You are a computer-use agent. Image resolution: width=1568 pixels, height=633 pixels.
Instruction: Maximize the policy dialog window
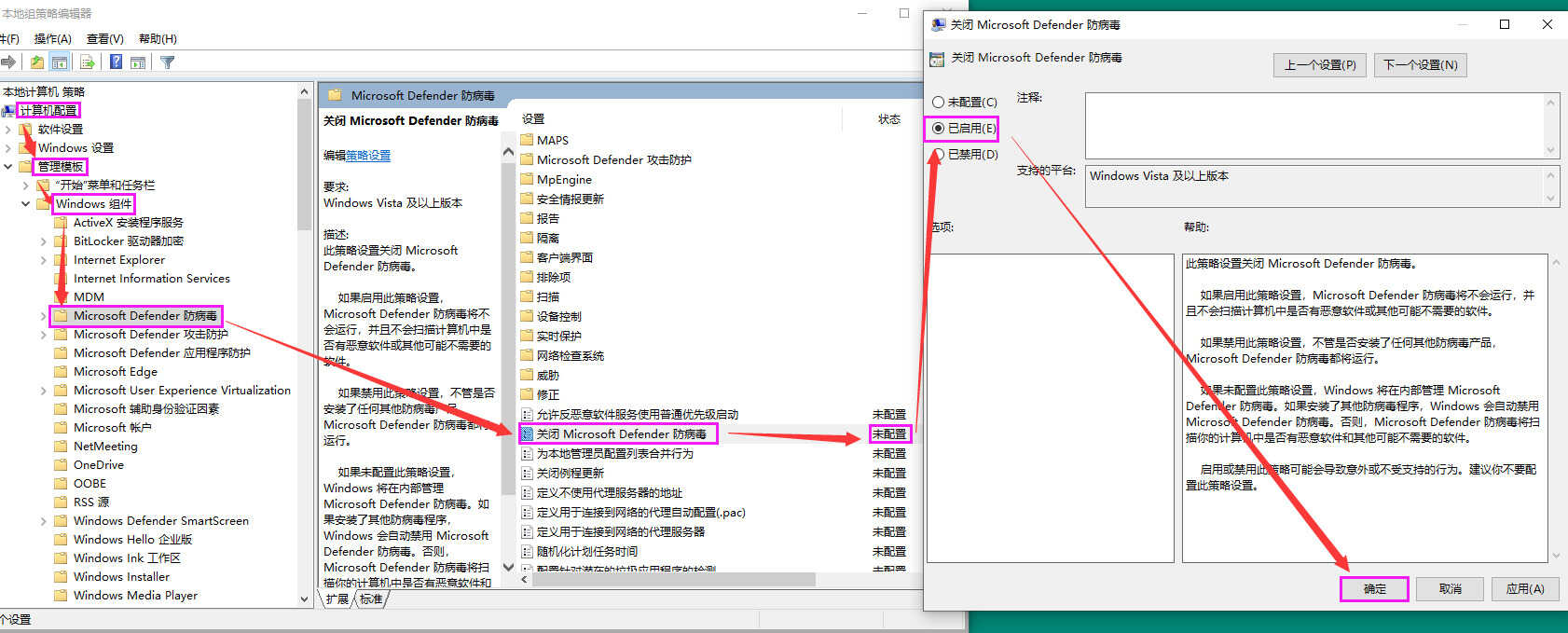[x=1505, y=24]
